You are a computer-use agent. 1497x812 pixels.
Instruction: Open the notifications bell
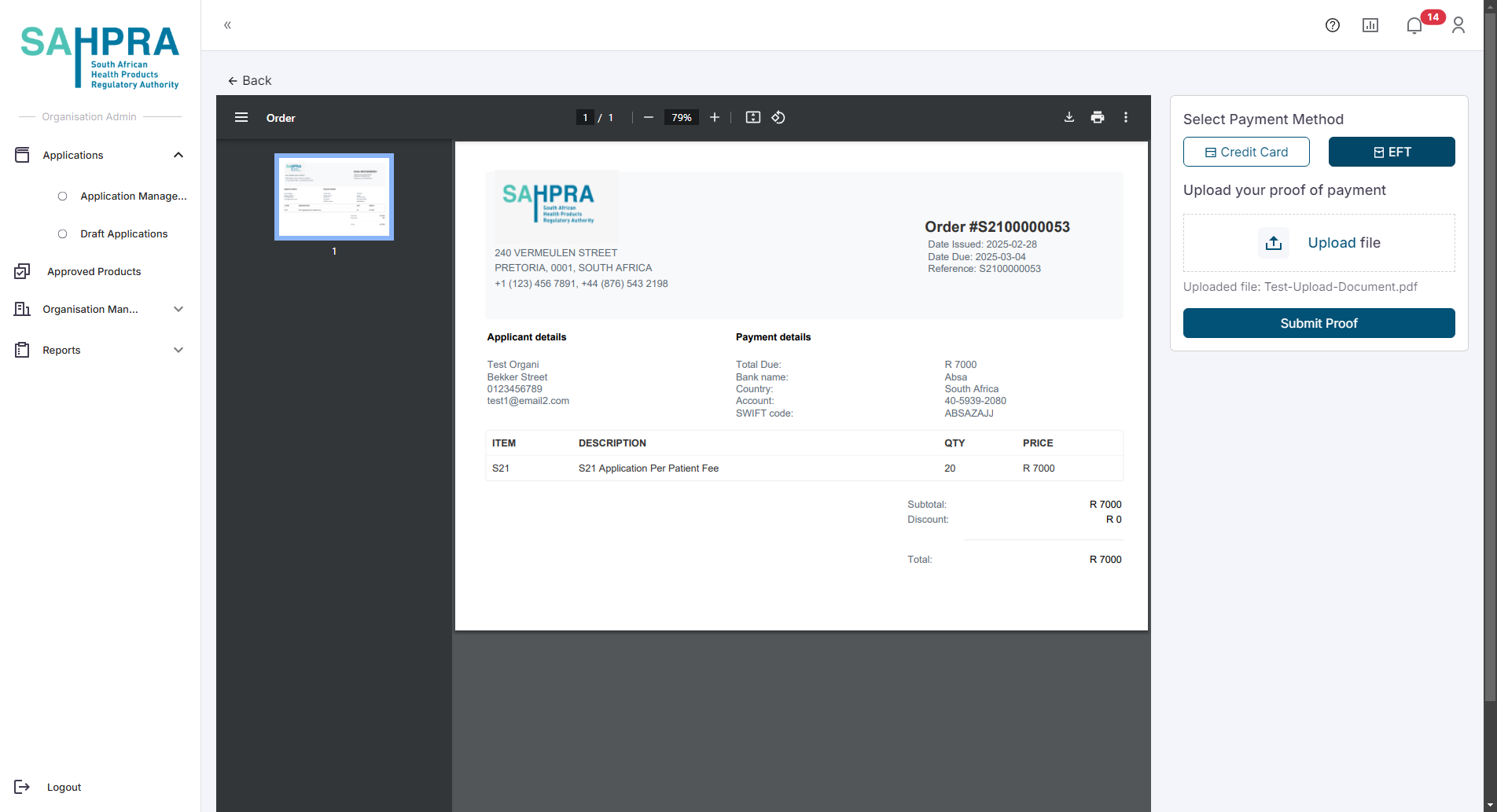pyautogui.click(x=1414, y=25)
